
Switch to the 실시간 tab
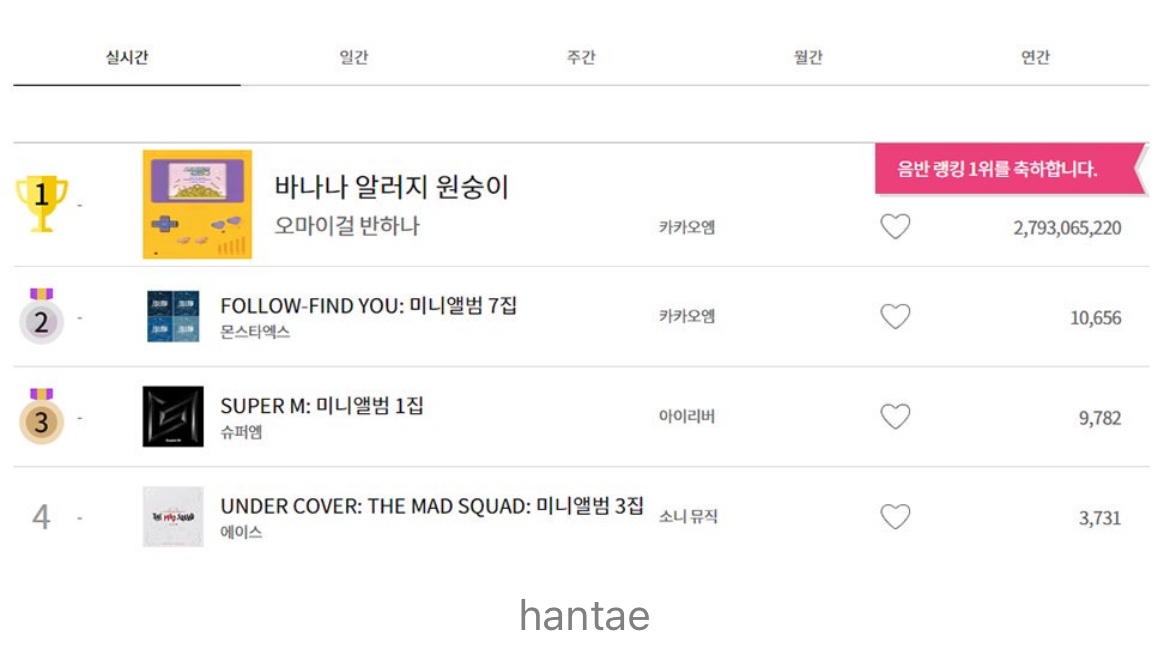[127, 58]
